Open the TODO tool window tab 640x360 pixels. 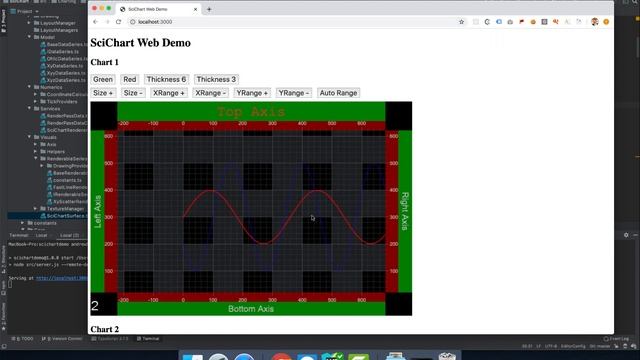(x=23, y=339)
